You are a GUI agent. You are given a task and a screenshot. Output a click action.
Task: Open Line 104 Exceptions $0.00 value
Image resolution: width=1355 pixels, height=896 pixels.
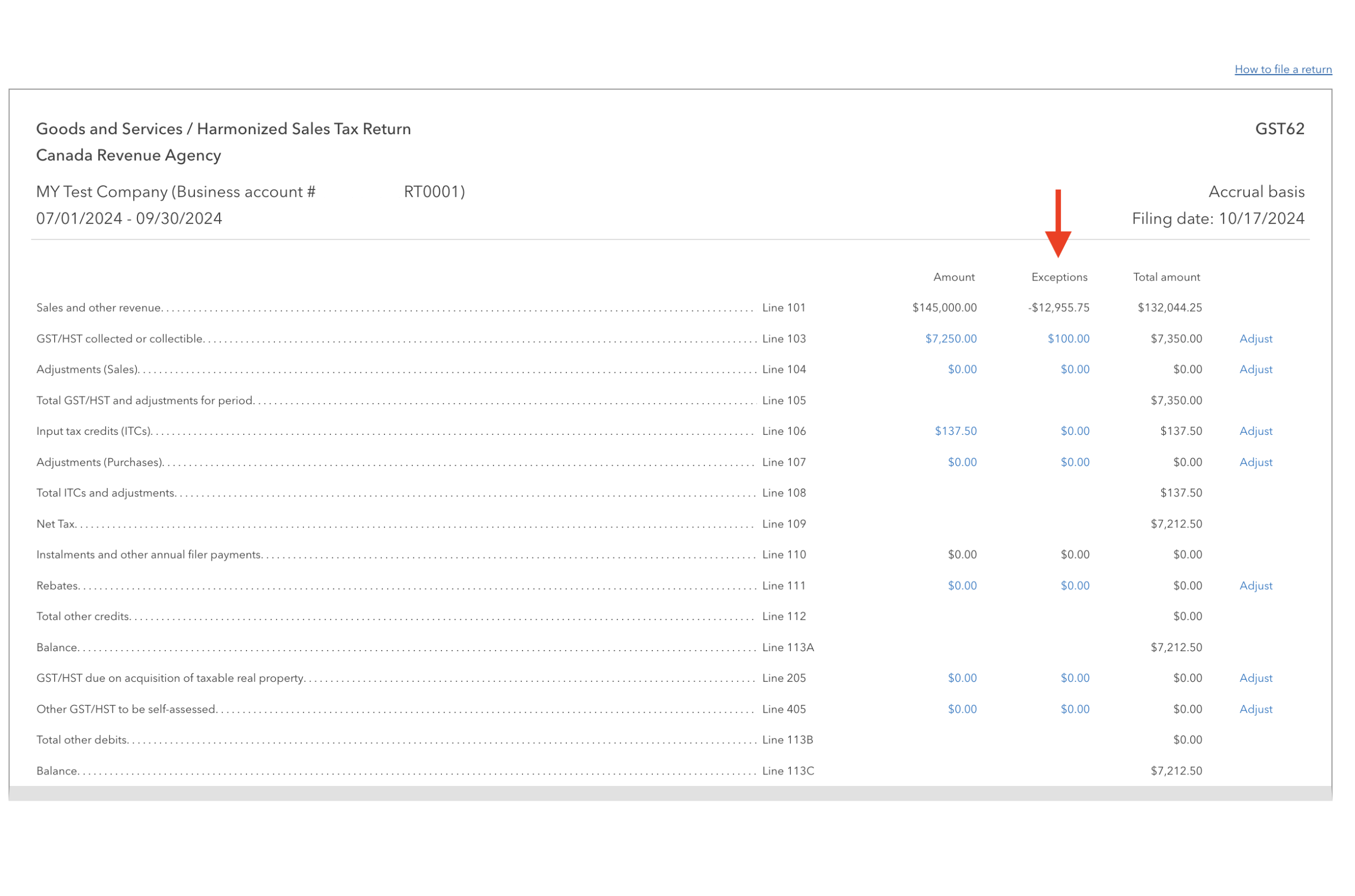(x=1075, y=370)
